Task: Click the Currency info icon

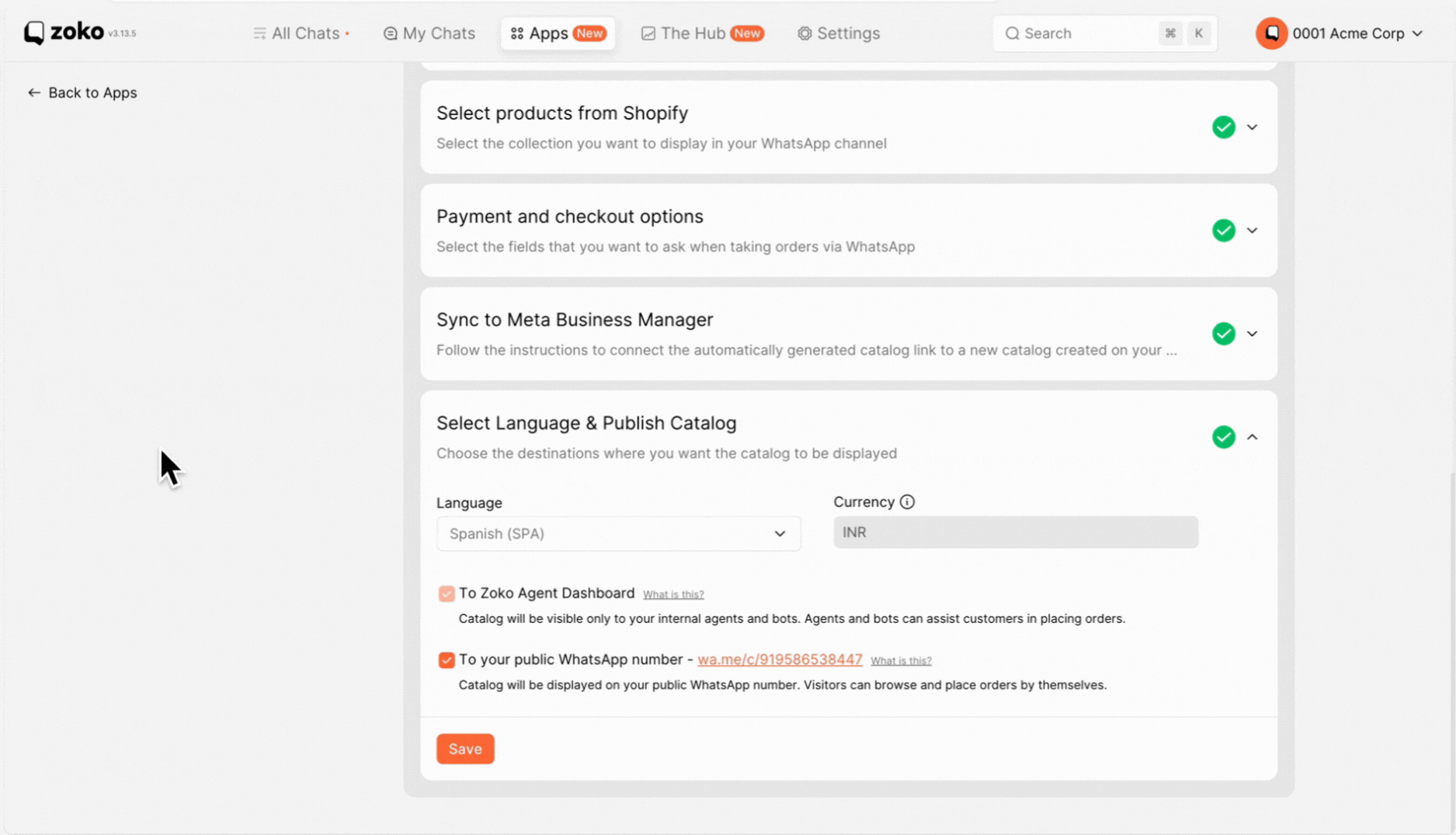Action: pos(907,502)
